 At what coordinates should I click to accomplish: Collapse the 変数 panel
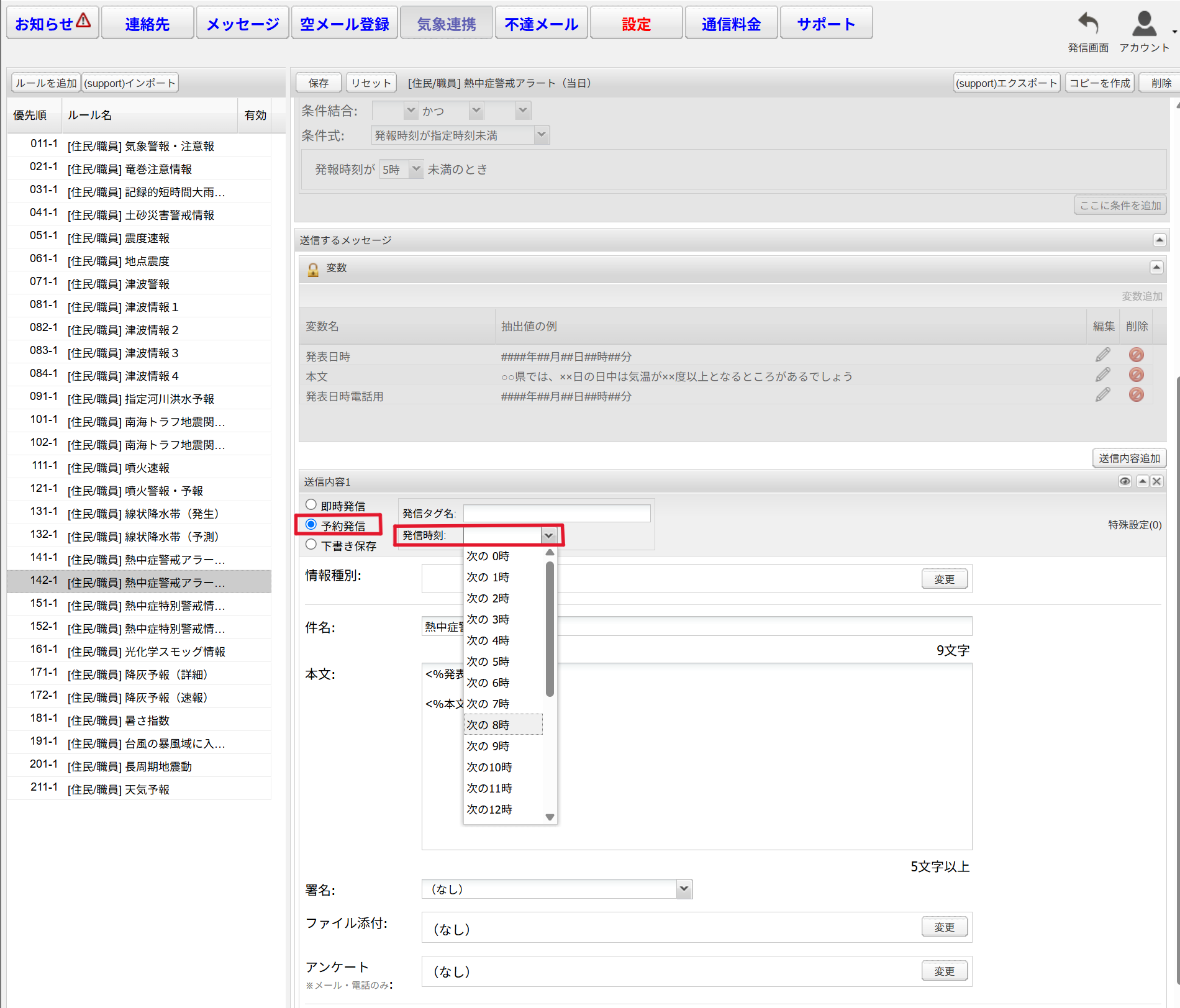[x=1156, y=267]
